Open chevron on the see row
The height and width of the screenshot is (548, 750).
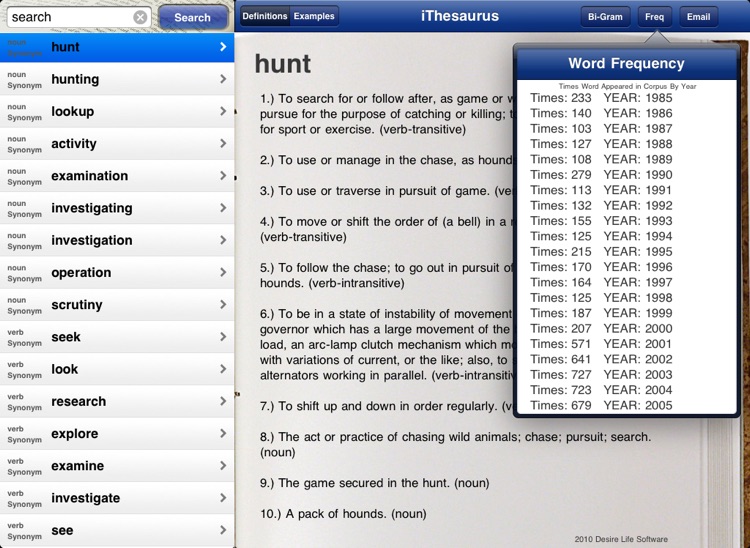pyautogui.click(x=223, y=530)
